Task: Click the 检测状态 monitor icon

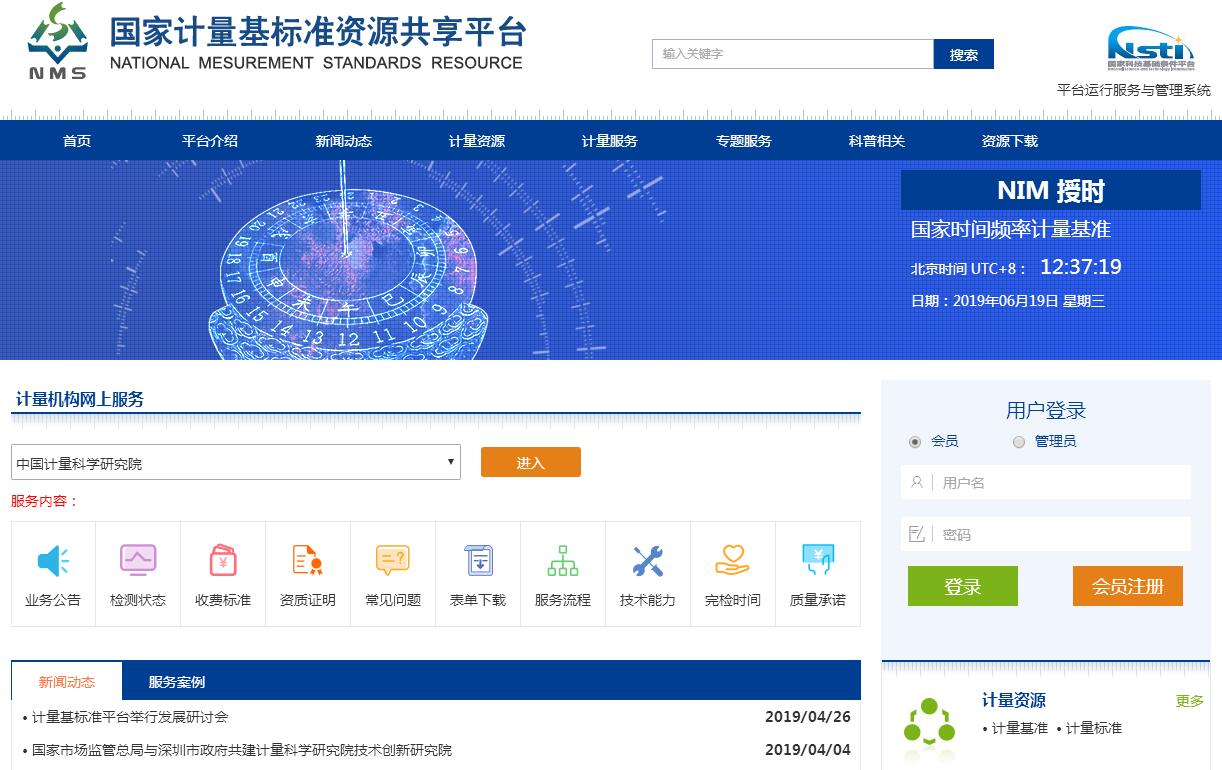Action: pyautogui.click(x=138, y=561)
